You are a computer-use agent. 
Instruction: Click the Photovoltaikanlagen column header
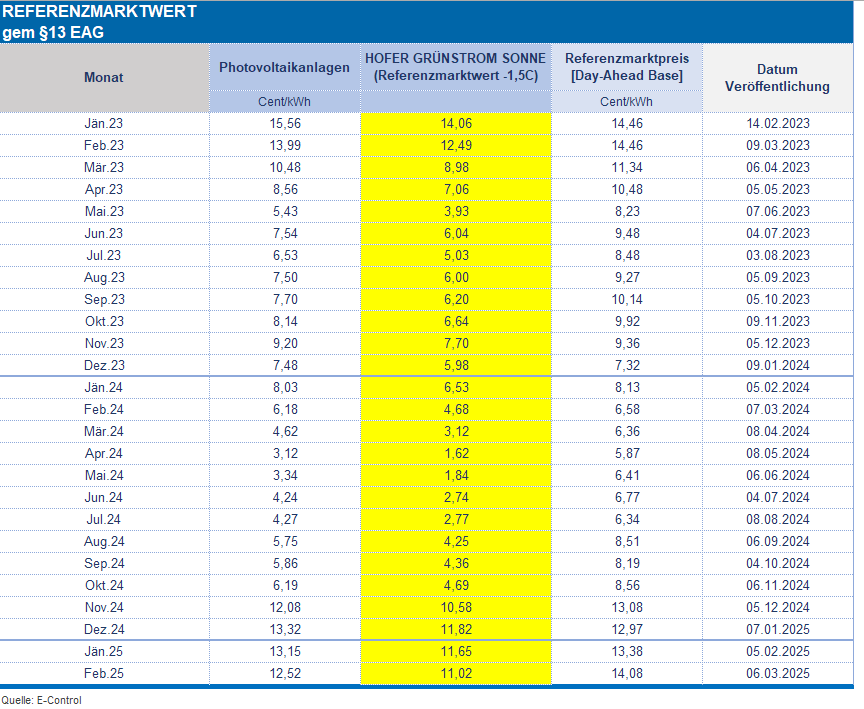click(x=285, y=68)
